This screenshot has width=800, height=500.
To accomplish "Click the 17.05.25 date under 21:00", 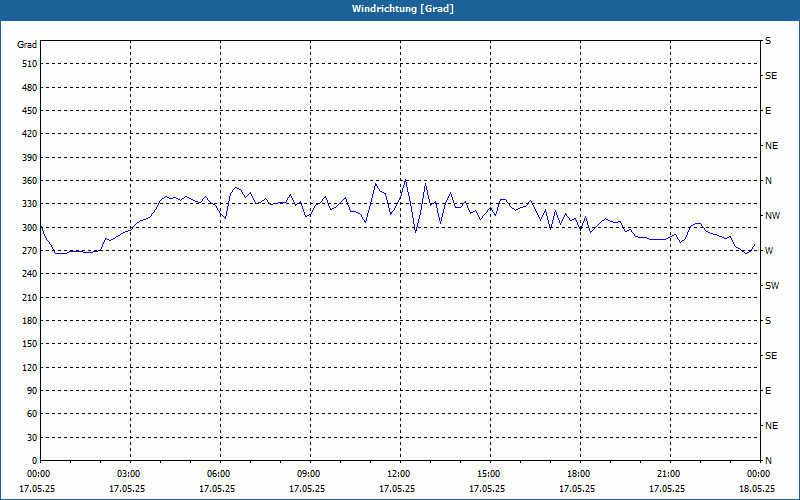I will coord(667,488).
